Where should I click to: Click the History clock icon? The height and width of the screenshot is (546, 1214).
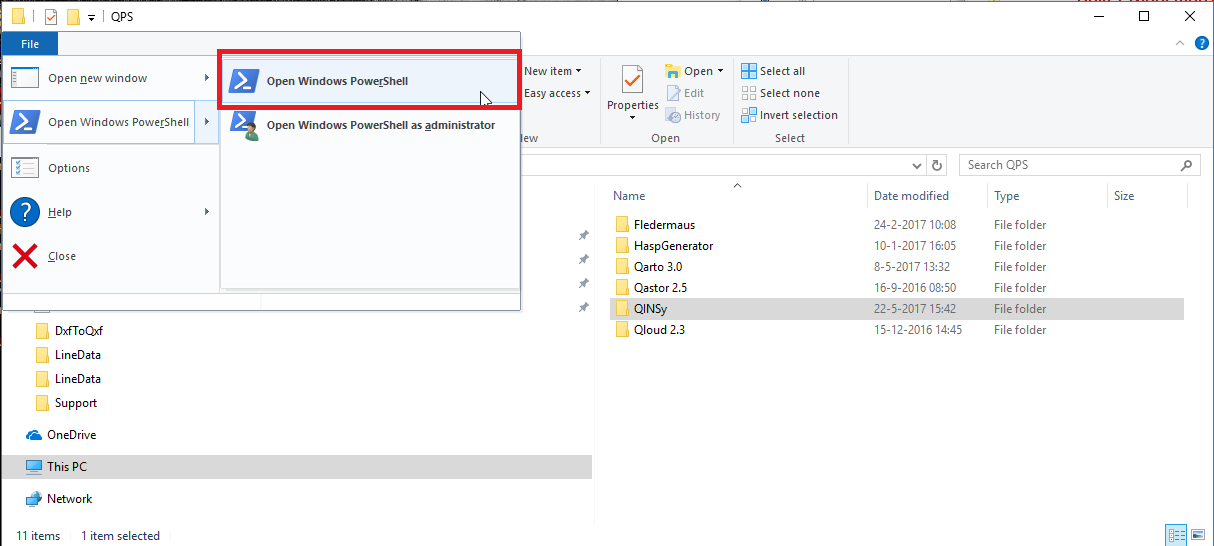673,115
